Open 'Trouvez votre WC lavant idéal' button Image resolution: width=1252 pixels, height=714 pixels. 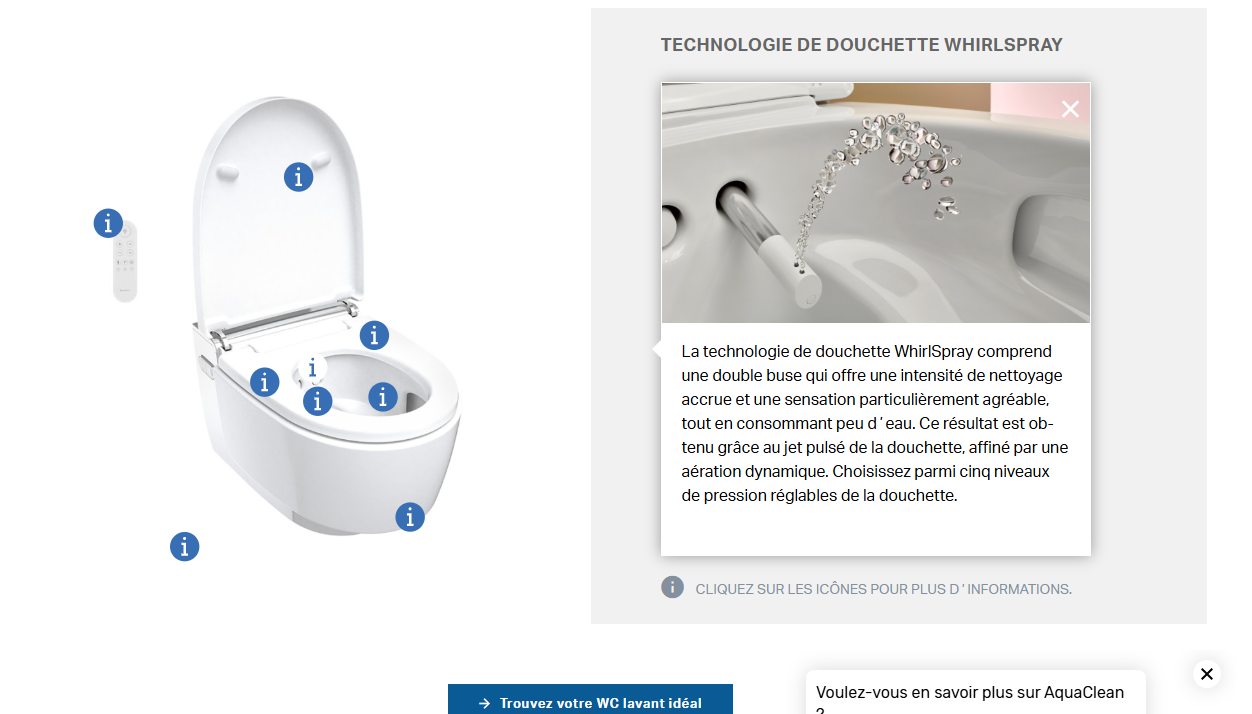(x=590, y=699)
